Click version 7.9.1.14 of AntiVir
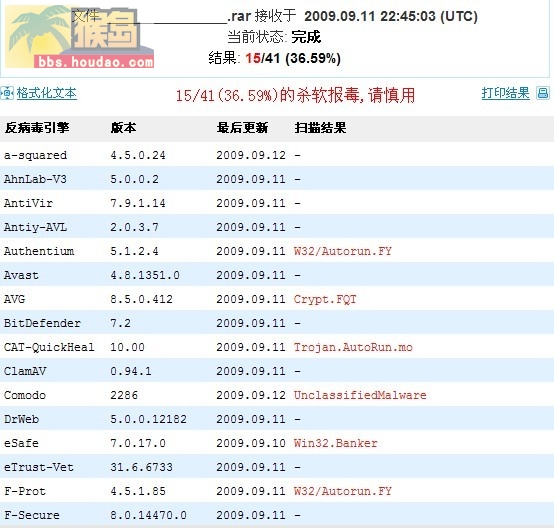 [138, 203]
